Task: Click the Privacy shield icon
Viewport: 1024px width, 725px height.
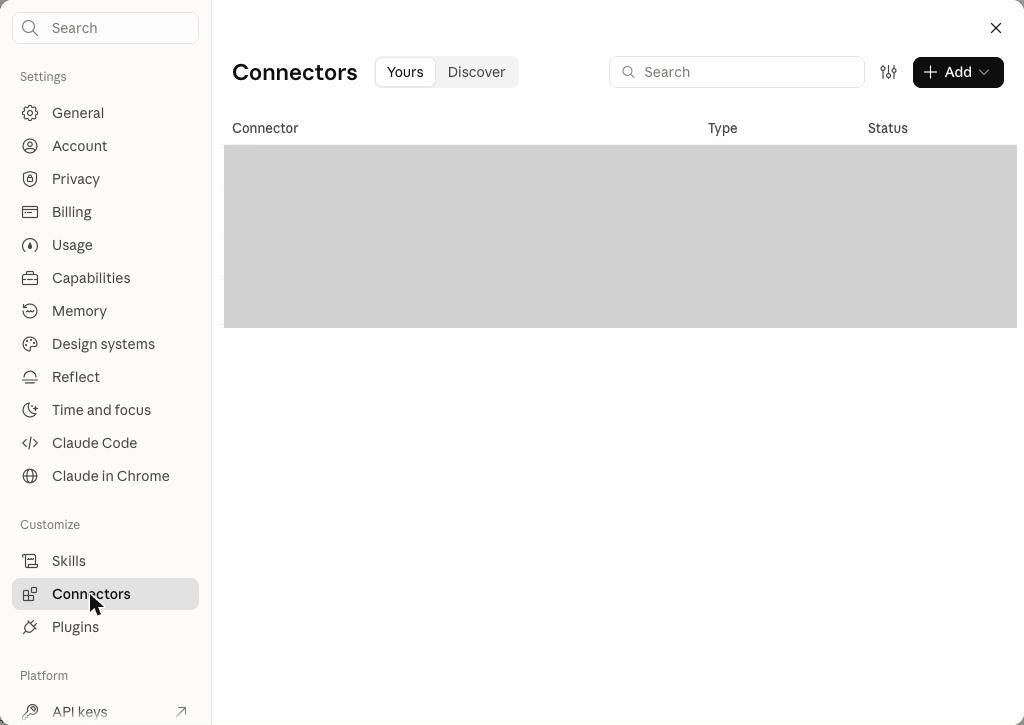Action: click(30, 179)
